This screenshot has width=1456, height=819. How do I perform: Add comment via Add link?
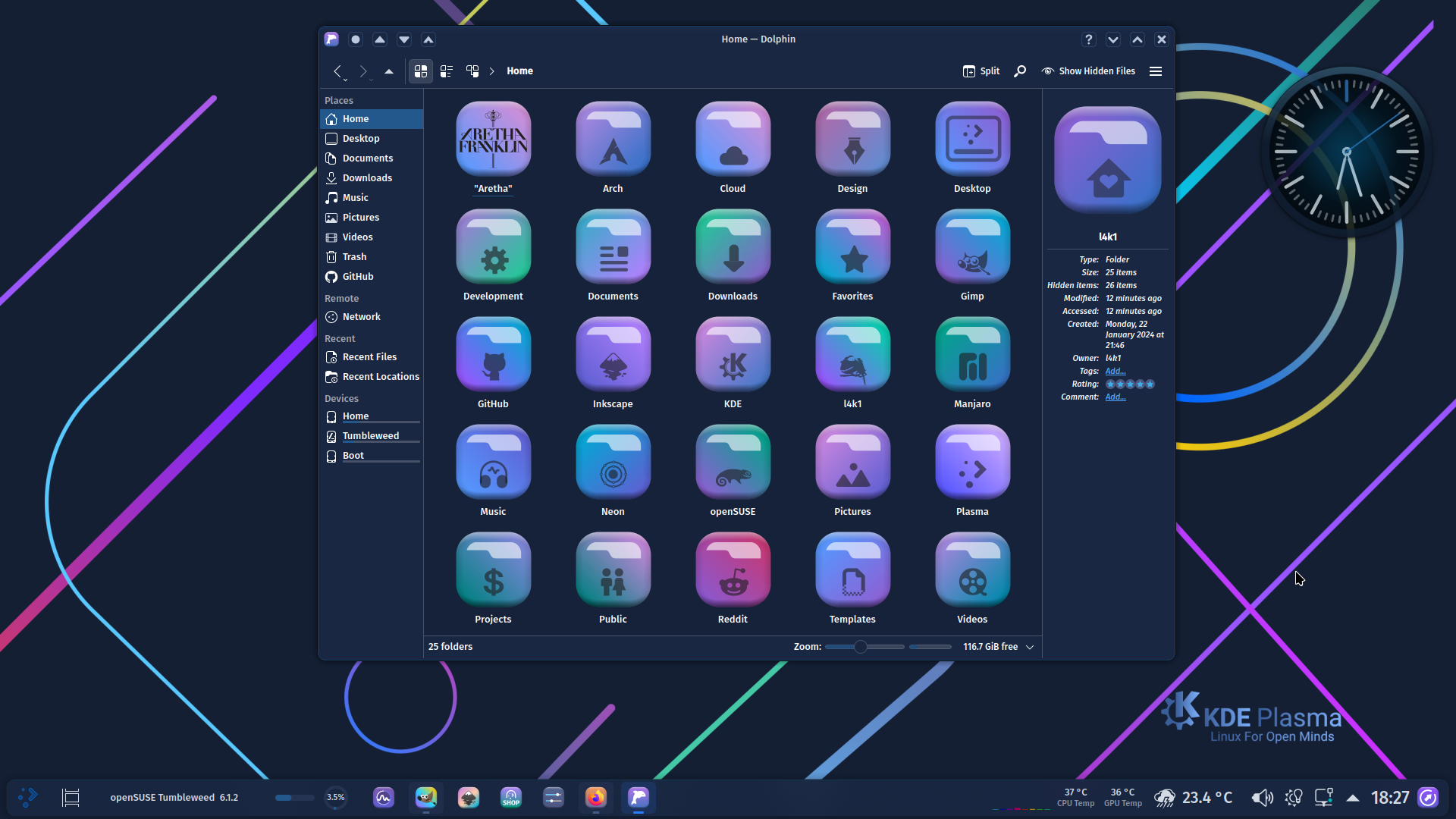1115,397
